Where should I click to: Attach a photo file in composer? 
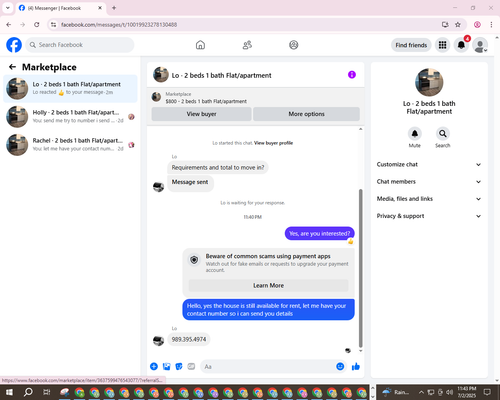pos(166,366)
